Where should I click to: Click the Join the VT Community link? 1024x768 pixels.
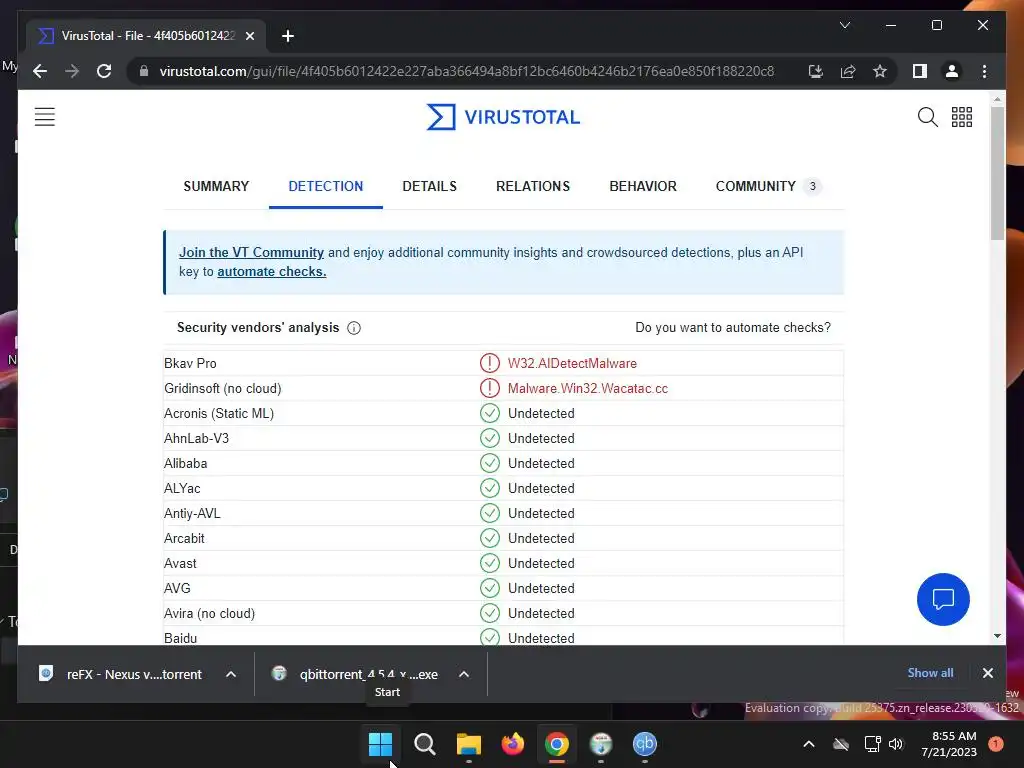[251, 253]
